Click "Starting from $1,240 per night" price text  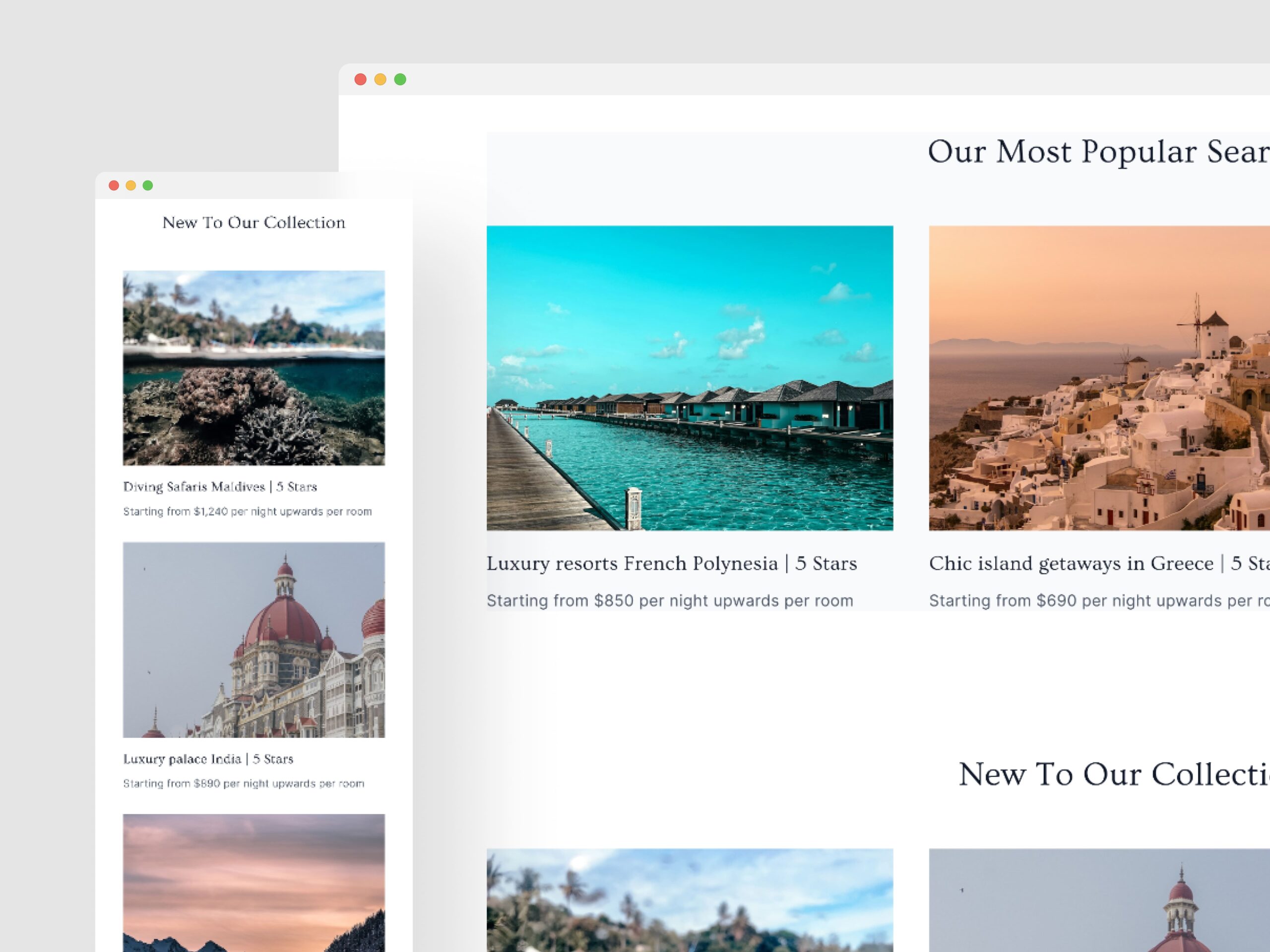click(247, 511)
